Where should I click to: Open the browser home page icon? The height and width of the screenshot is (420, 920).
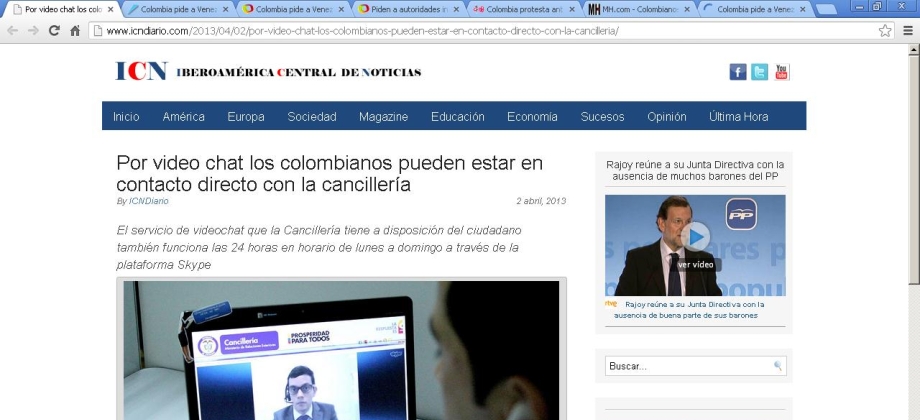(75, 31)
